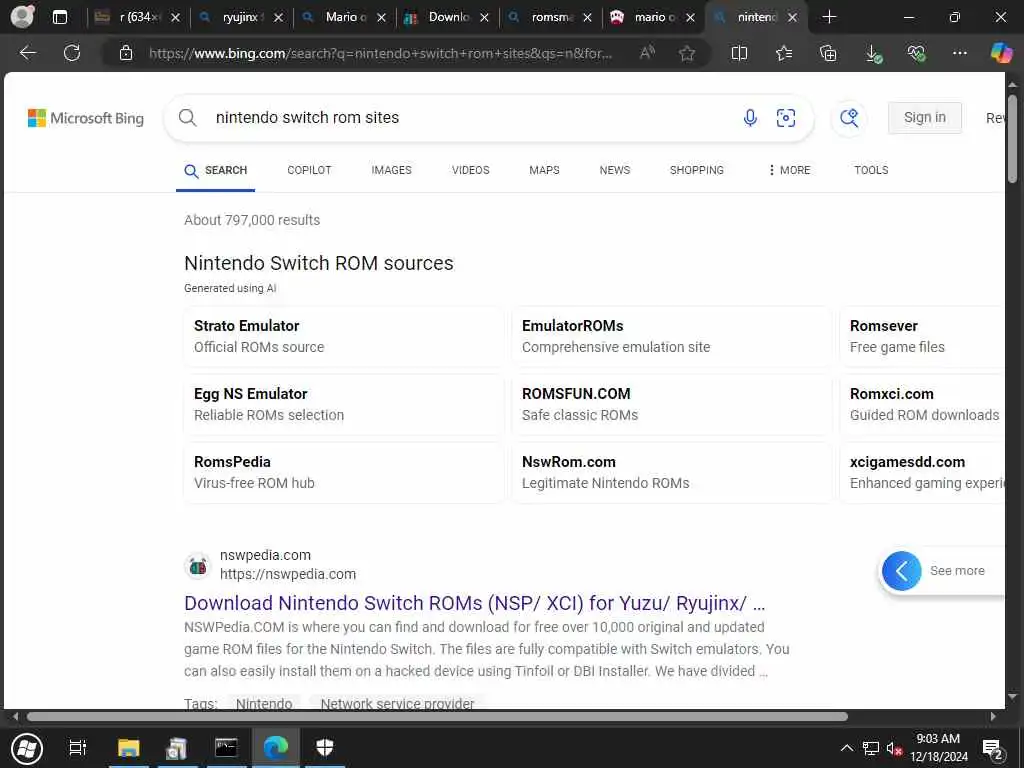Open a new tab
This screenshot has height=768, width=1024.
[x=829, y=17]
